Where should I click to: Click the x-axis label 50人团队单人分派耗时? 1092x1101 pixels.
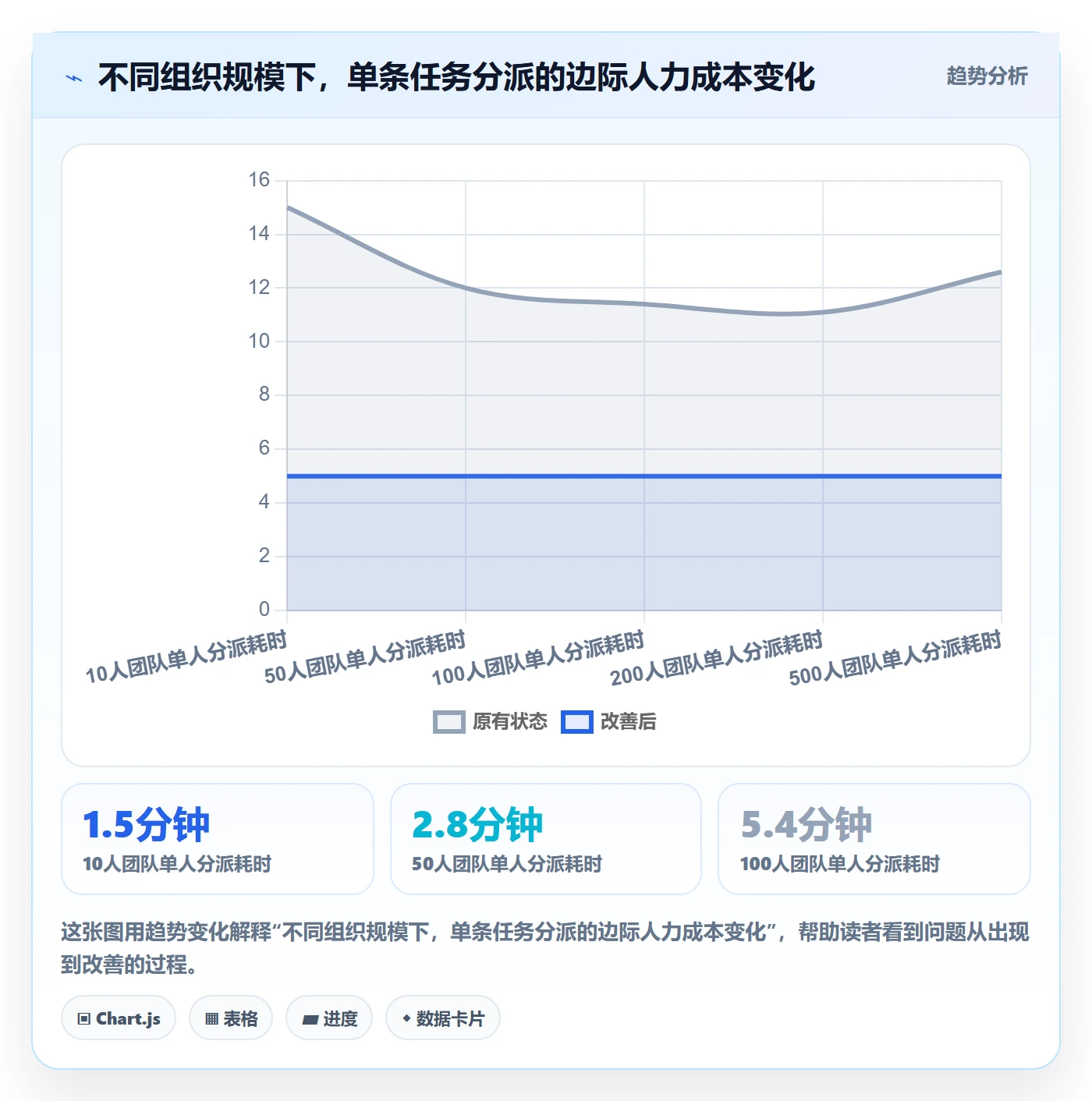365,657
